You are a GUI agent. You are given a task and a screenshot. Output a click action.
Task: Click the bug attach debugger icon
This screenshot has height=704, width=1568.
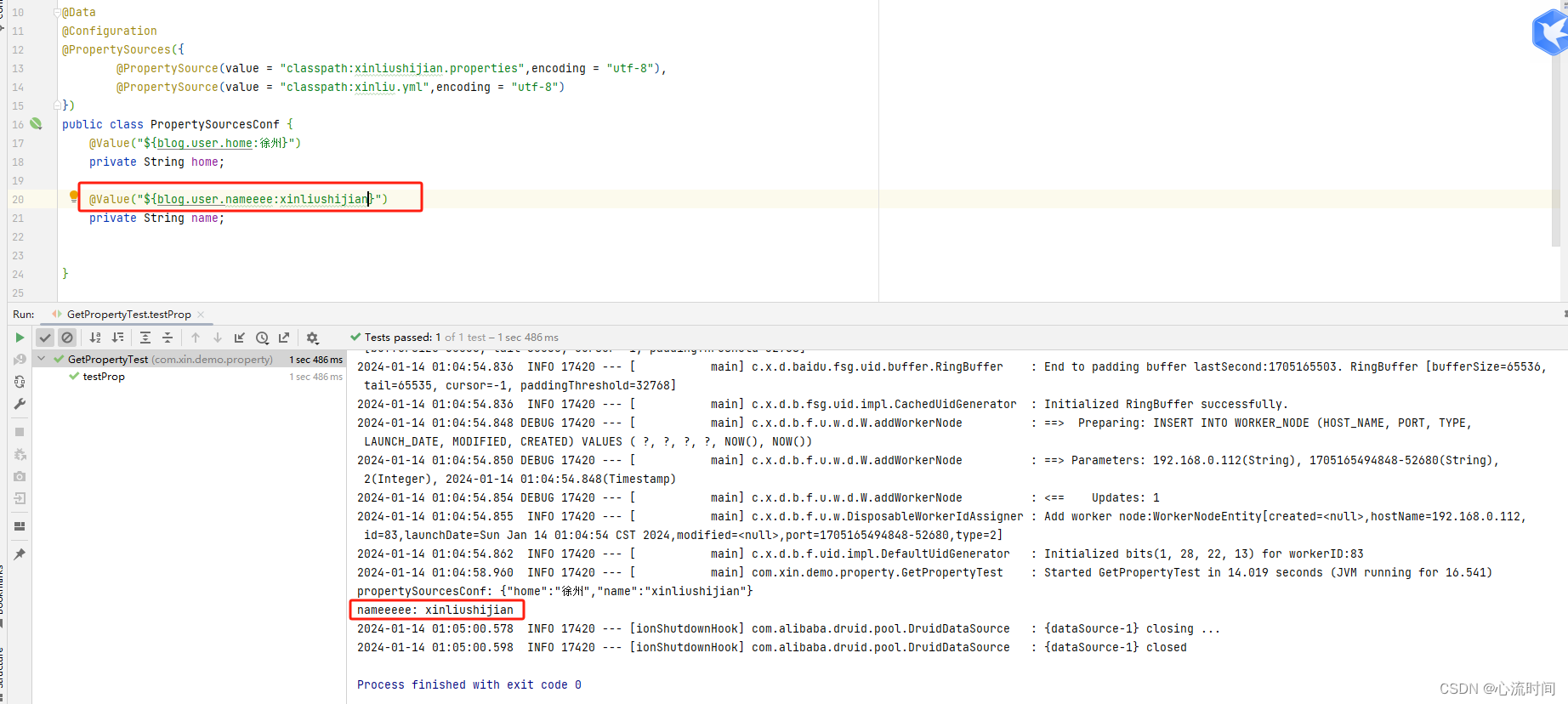[x=20, y=455]
